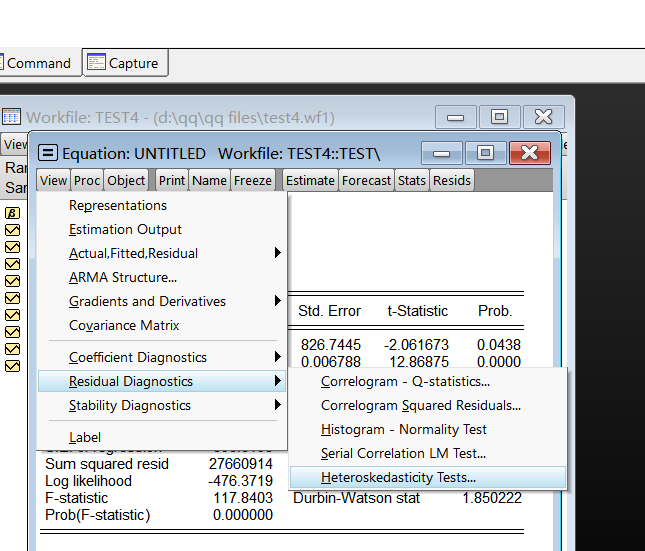645x551 pixels.
Task: Select Correlogram - Q-statistics option
Action: 405,381
